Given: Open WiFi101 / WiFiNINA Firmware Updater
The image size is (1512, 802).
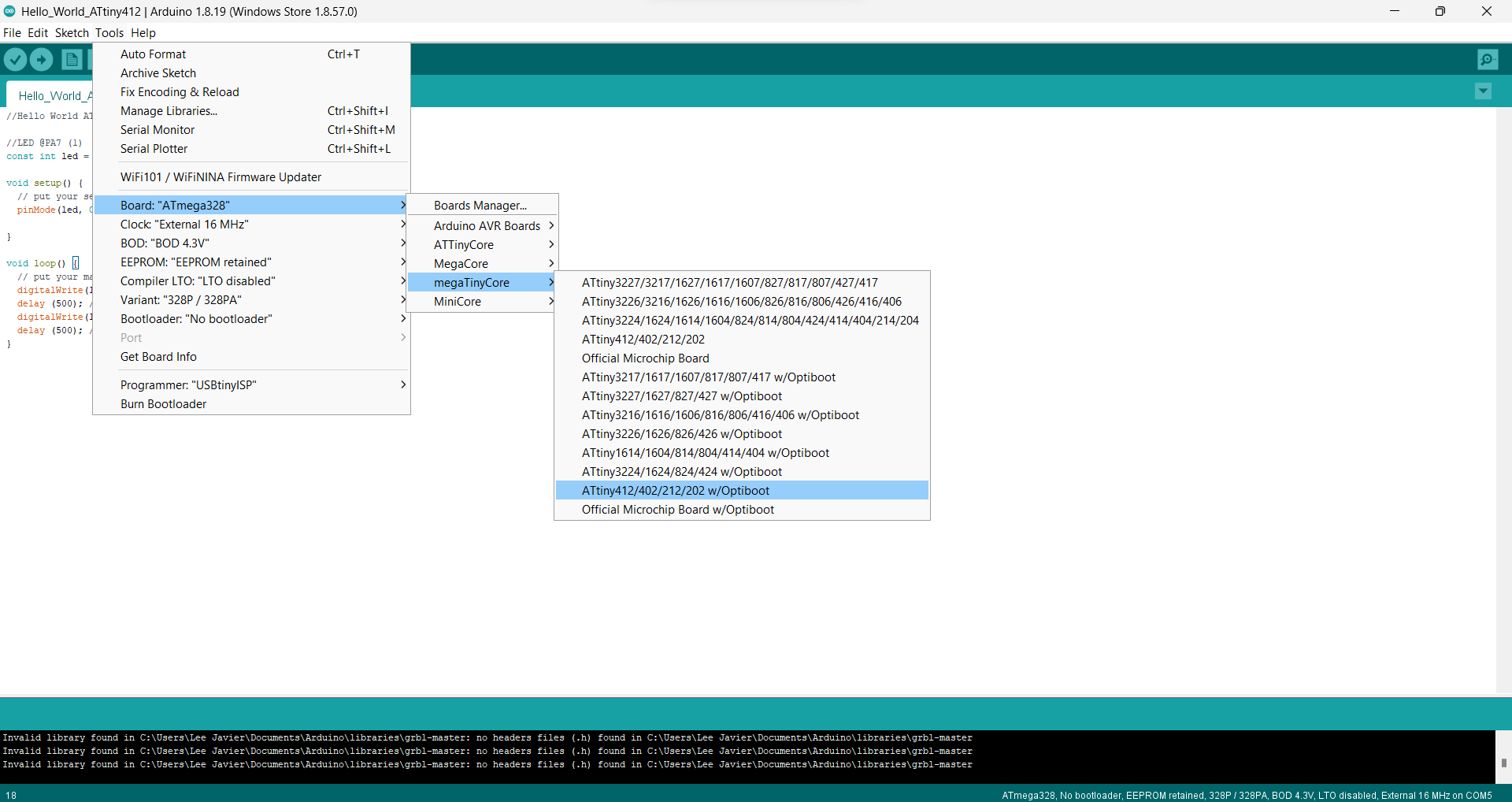Looking at the screenshot, I should pyautogui.click(x=251, y=177).
